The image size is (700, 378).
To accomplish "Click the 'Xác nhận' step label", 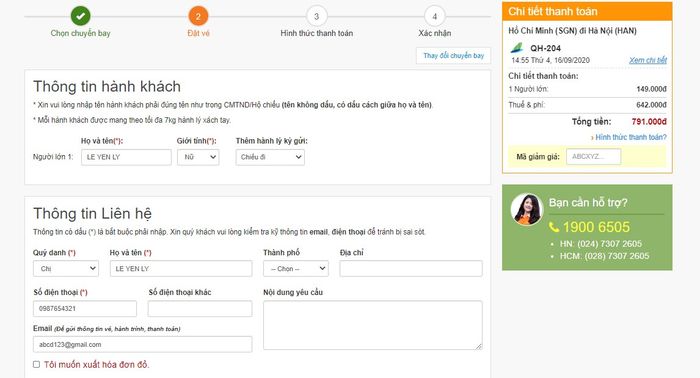I will point(434,33).
